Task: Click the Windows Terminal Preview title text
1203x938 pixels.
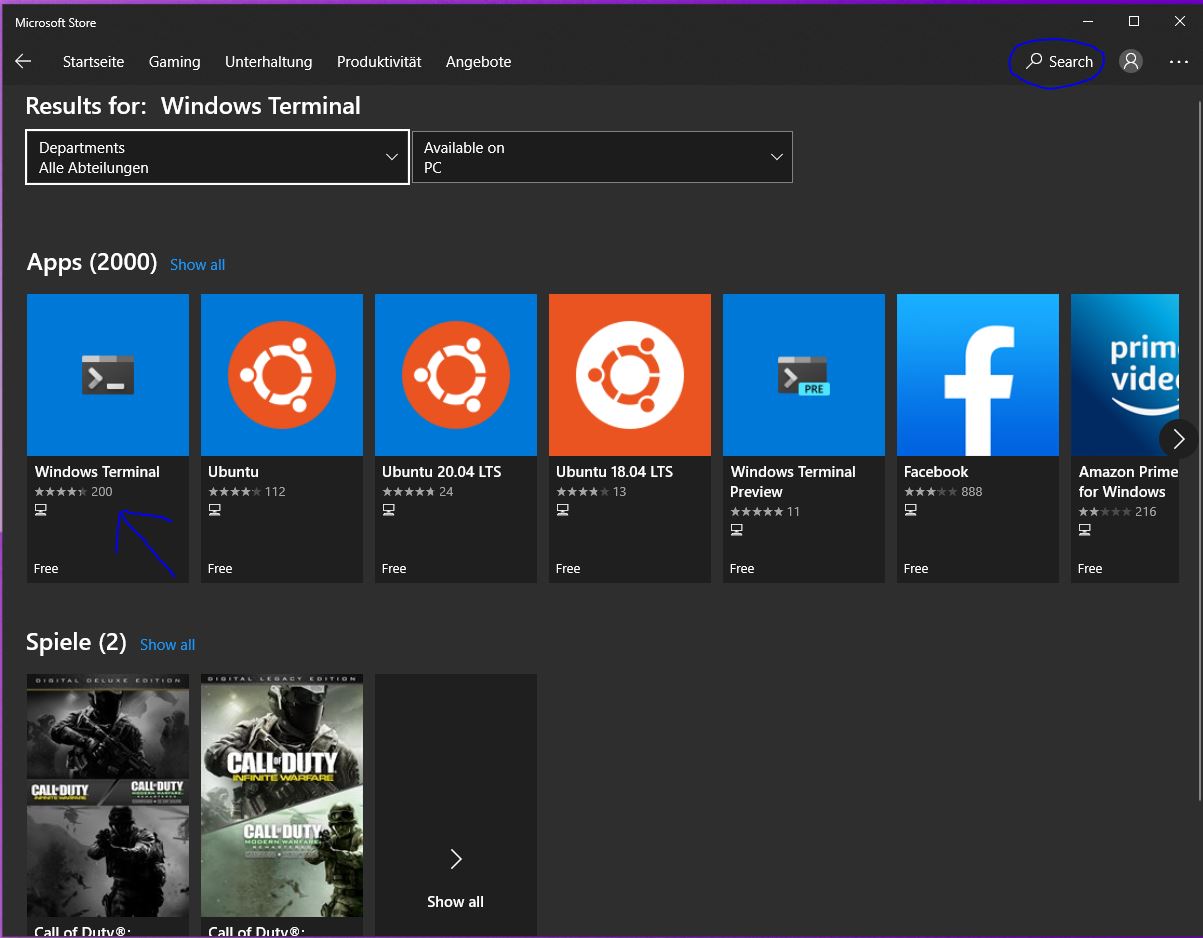Action: (x=793, y=481)
